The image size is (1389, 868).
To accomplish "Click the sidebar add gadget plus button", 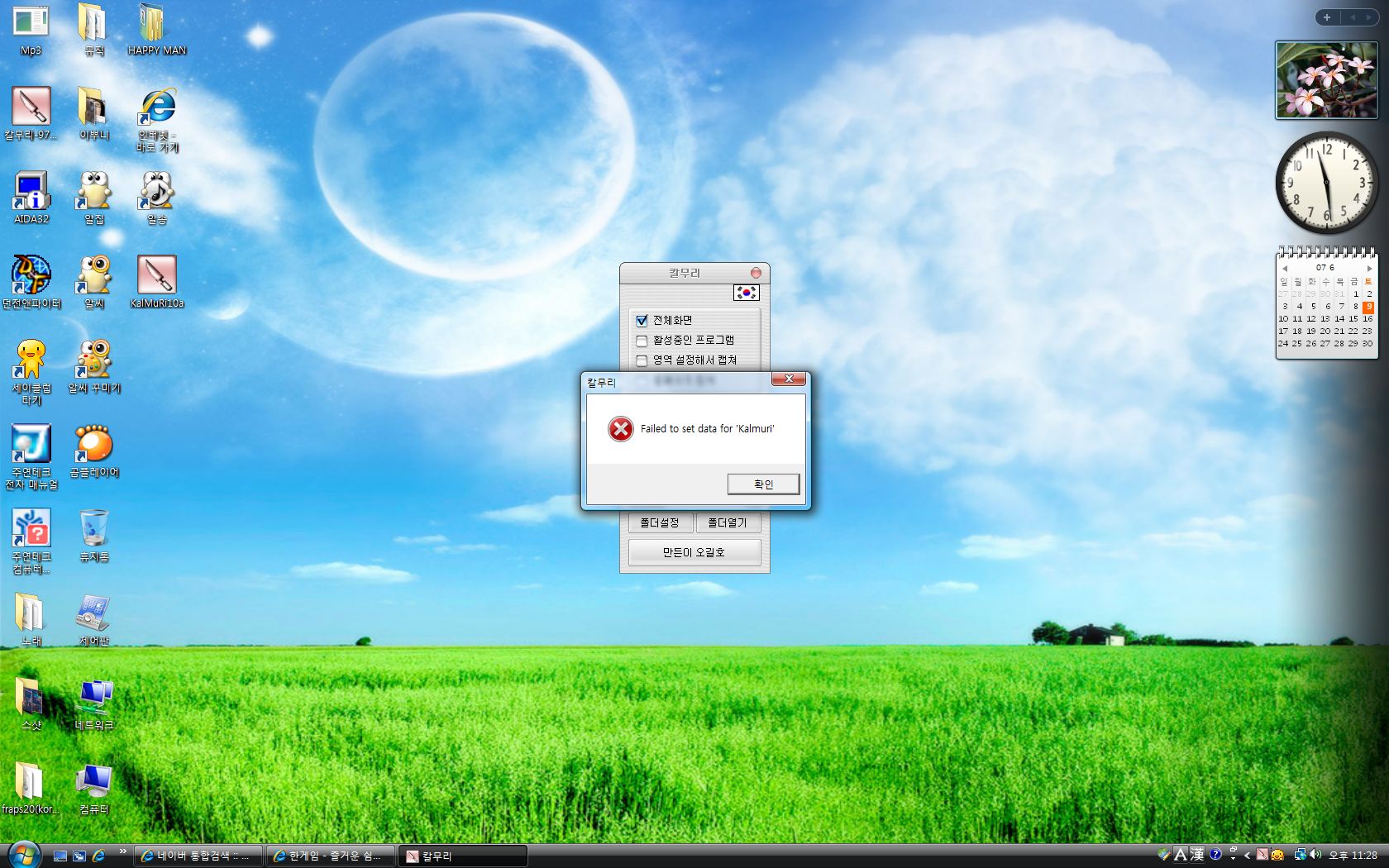I will coord(1327,17).
